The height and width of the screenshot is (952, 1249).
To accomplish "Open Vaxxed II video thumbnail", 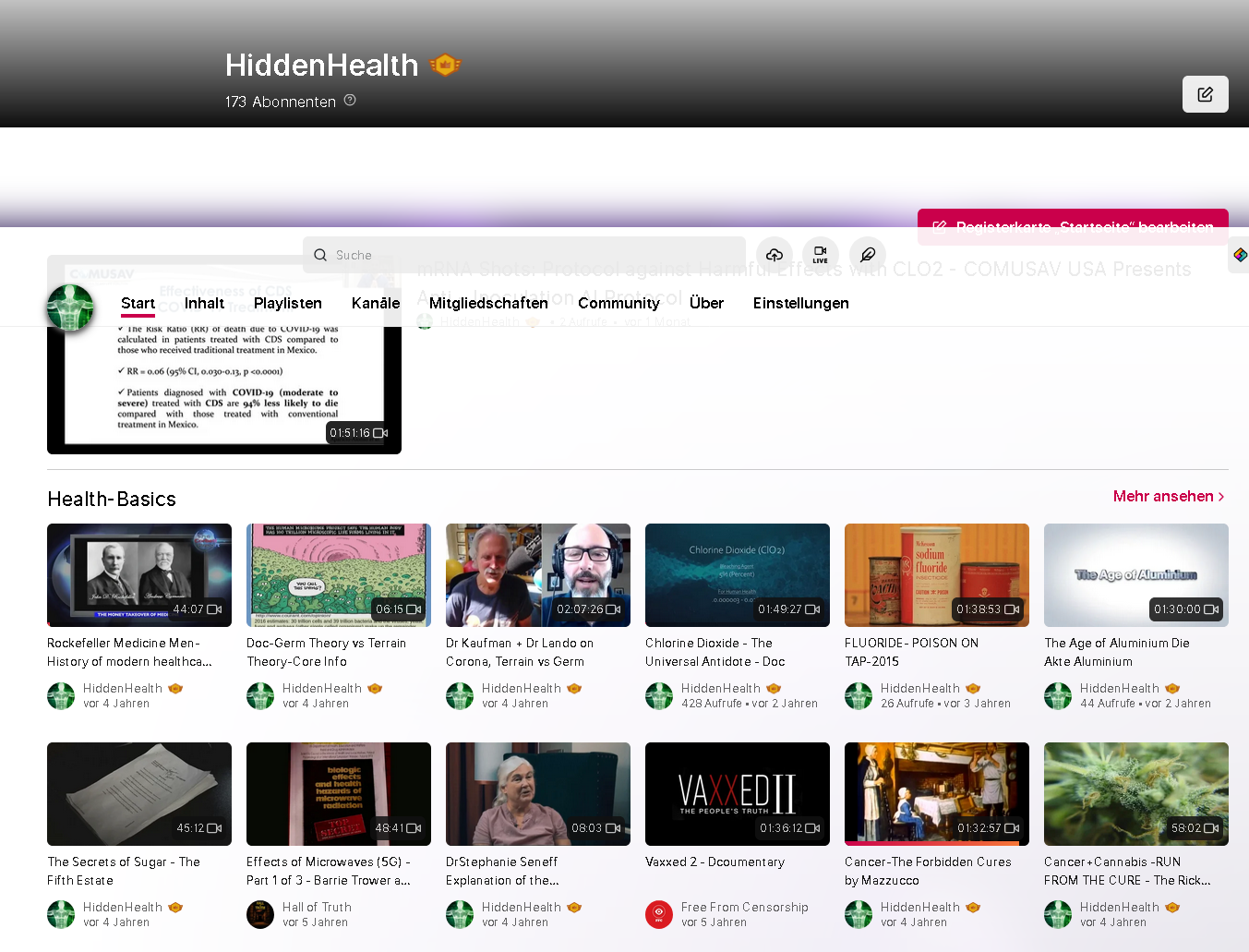I will [x=738, y=794].
